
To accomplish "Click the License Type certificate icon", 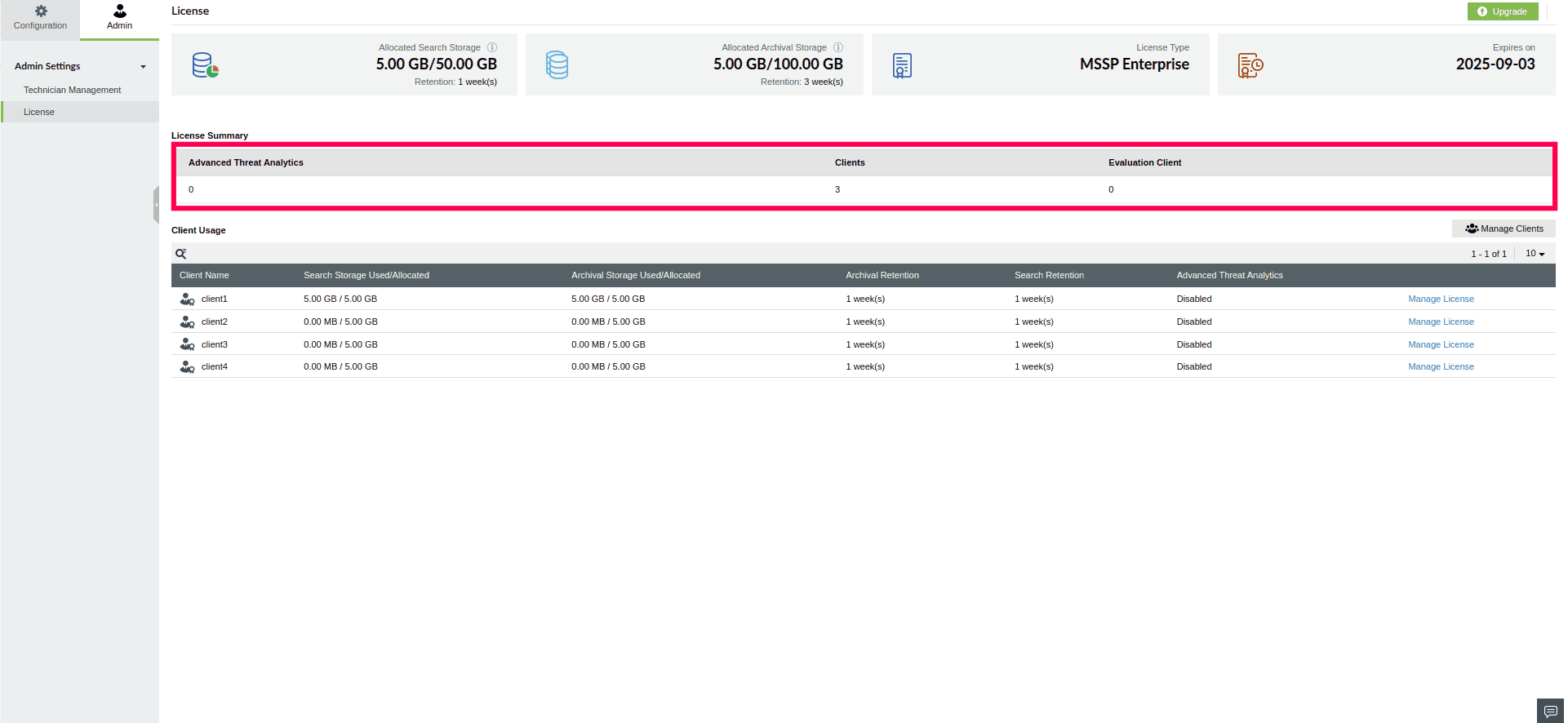I will point(902,65).
